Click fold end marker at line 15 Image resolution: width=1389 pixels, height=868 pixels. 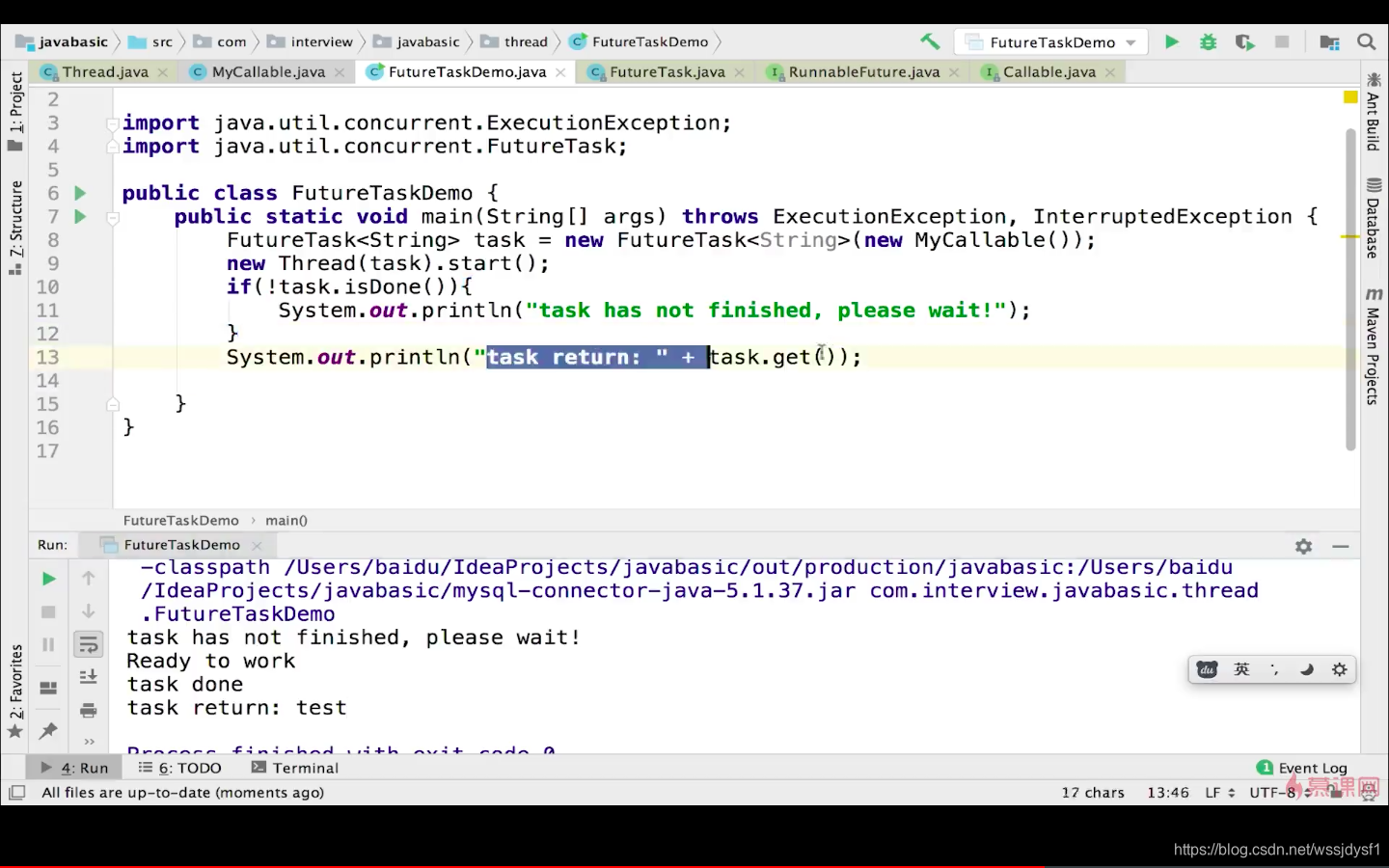point(113,404)
